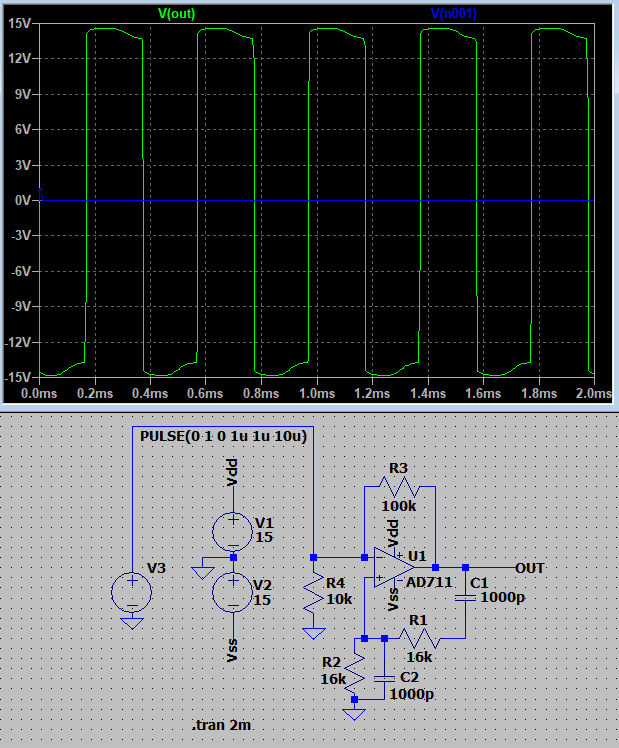Select feedback resistor R3 symbol

(x=399, y=487)
